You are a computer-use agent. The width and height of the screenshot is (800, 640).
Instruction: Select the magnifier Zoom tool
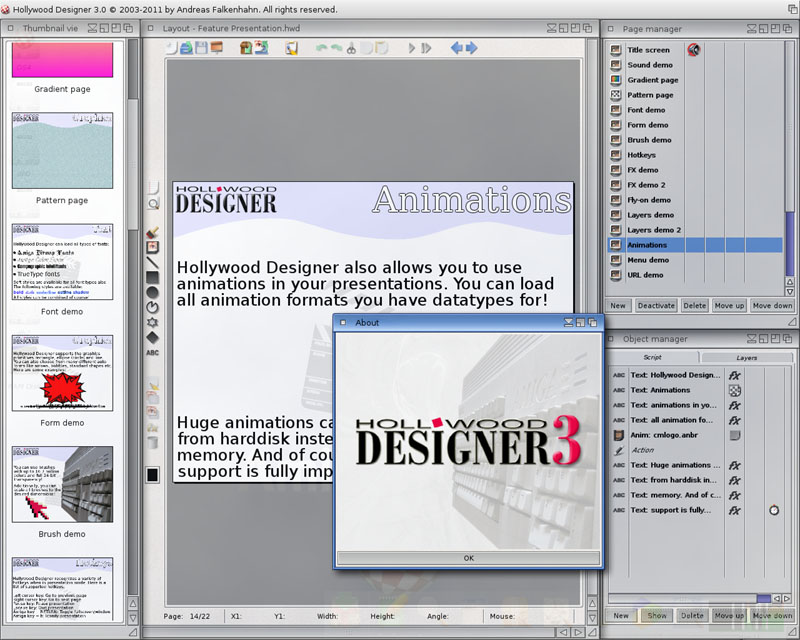coord(153,204)
